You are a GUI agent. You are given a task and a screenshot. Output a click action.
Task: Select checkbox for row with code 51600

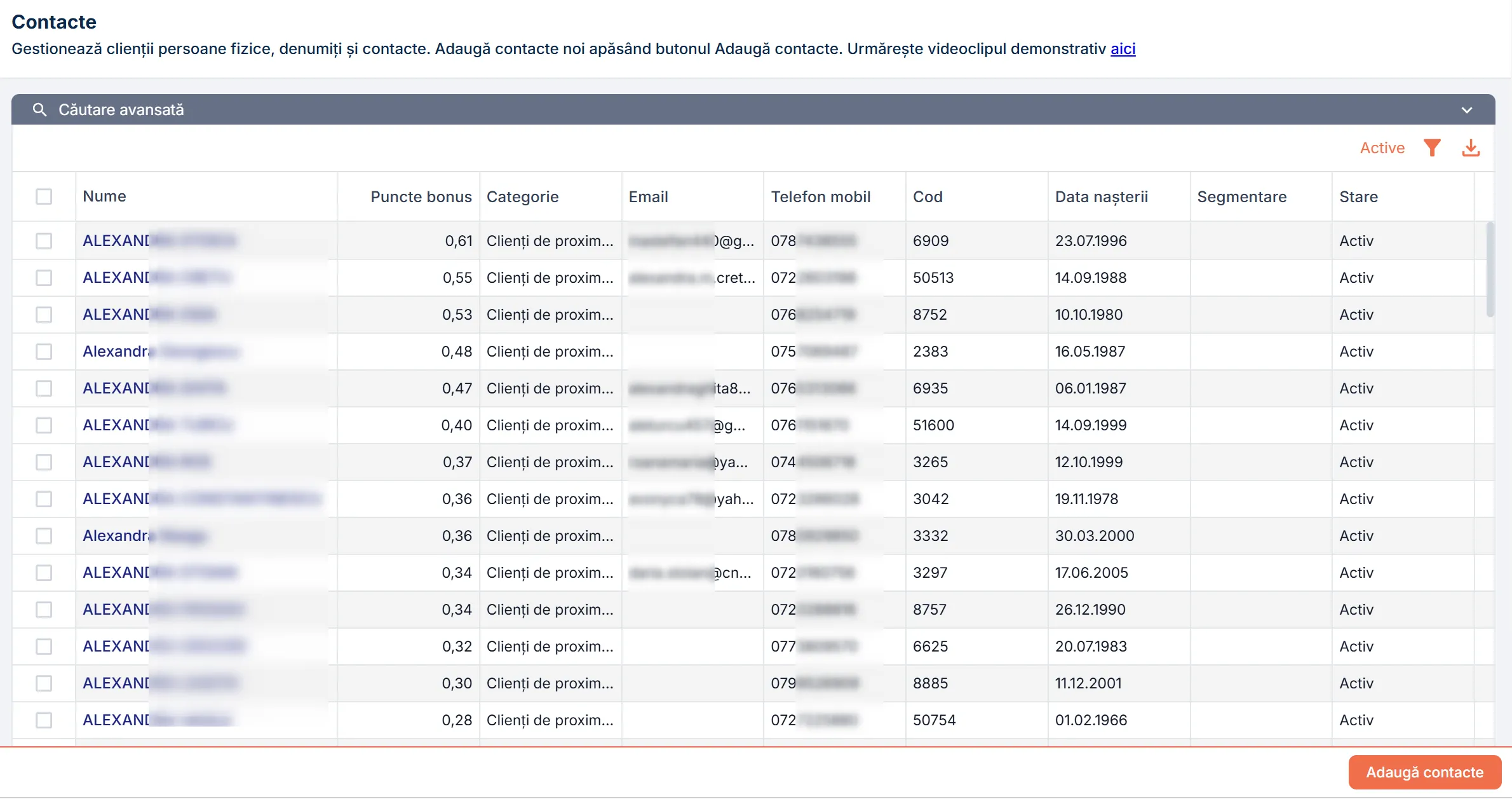(44, 425)
